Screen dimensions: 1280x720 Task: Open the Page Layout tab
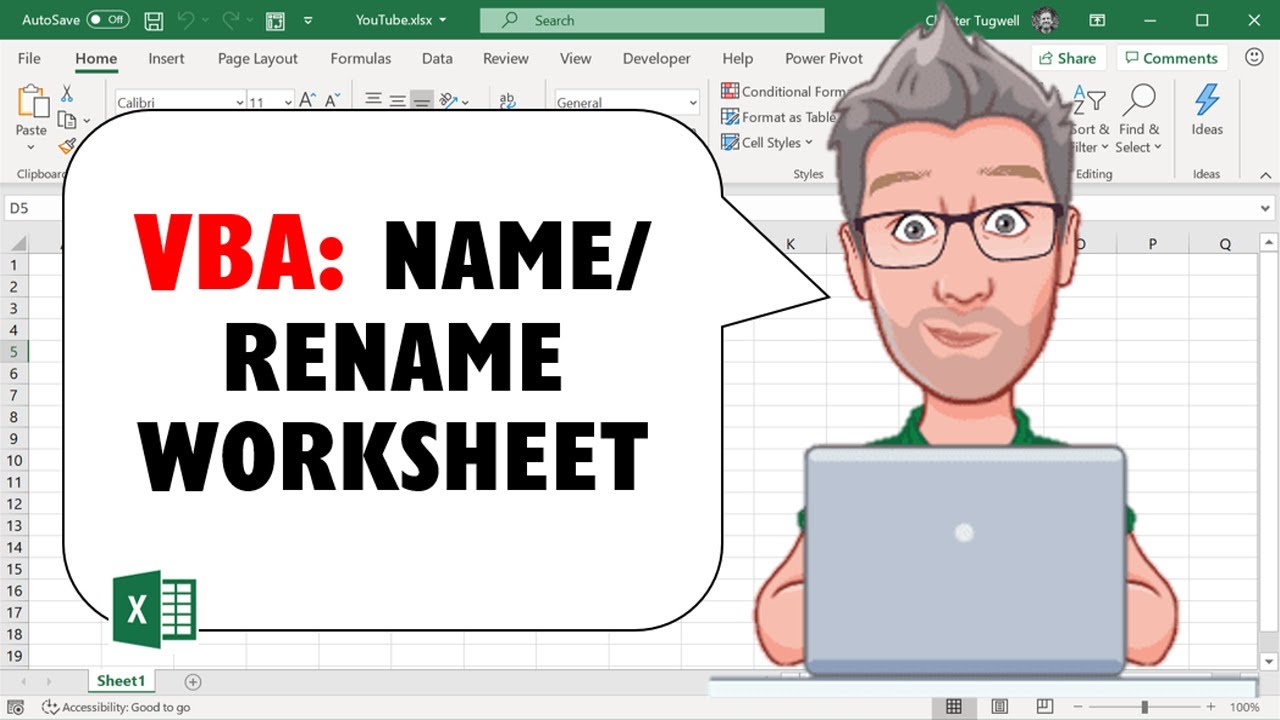coord(258,58)
